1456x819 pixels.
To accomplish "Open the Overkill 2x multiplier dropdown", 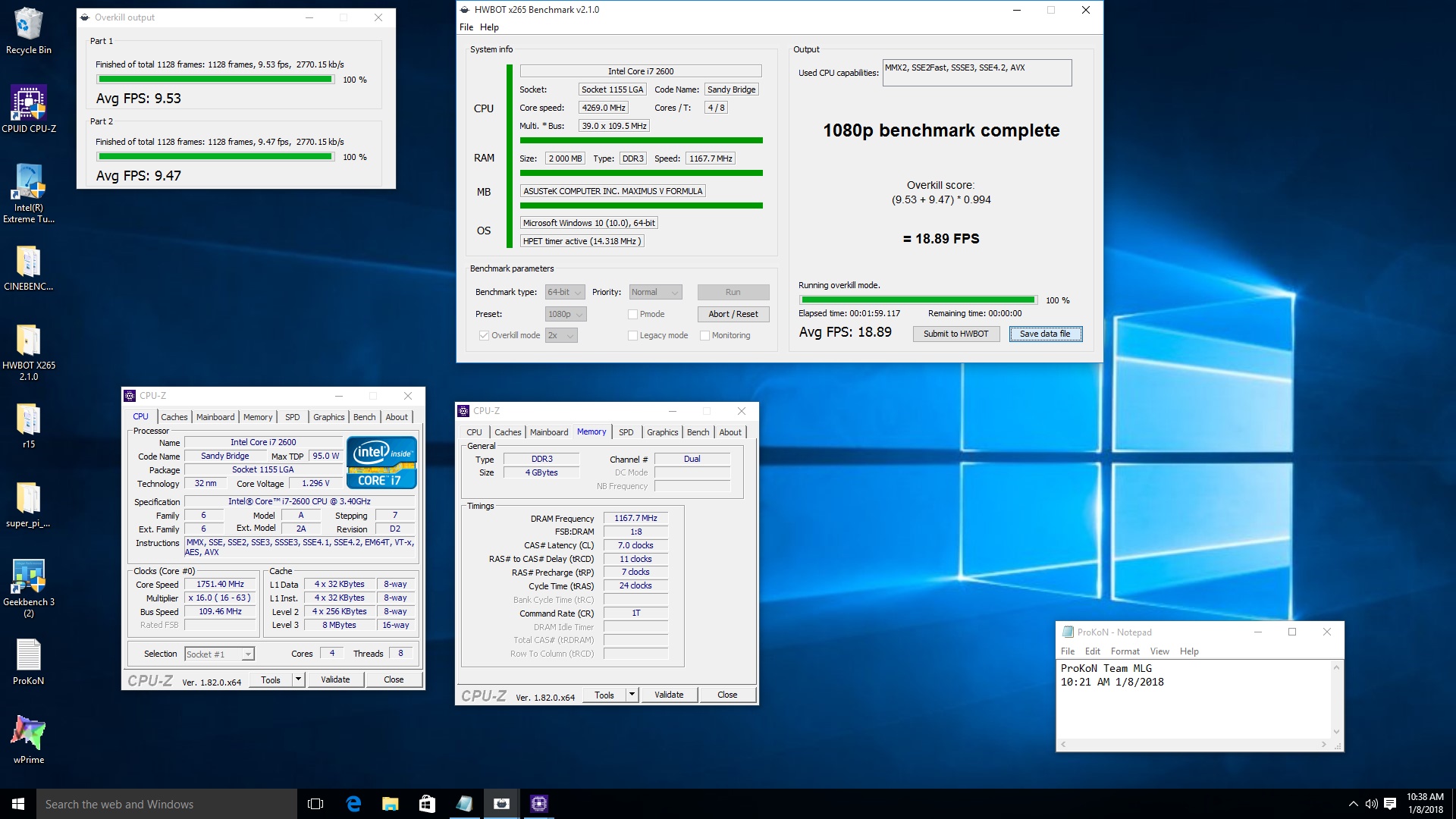I will coord(561,335).
